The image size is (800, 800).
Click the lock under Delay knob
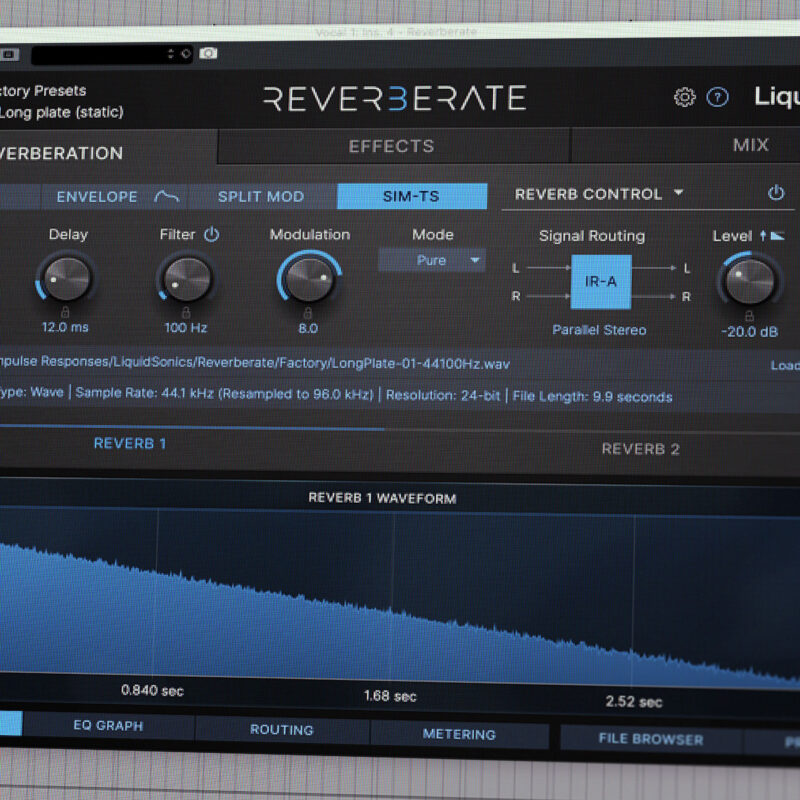(x=65, y=312)
